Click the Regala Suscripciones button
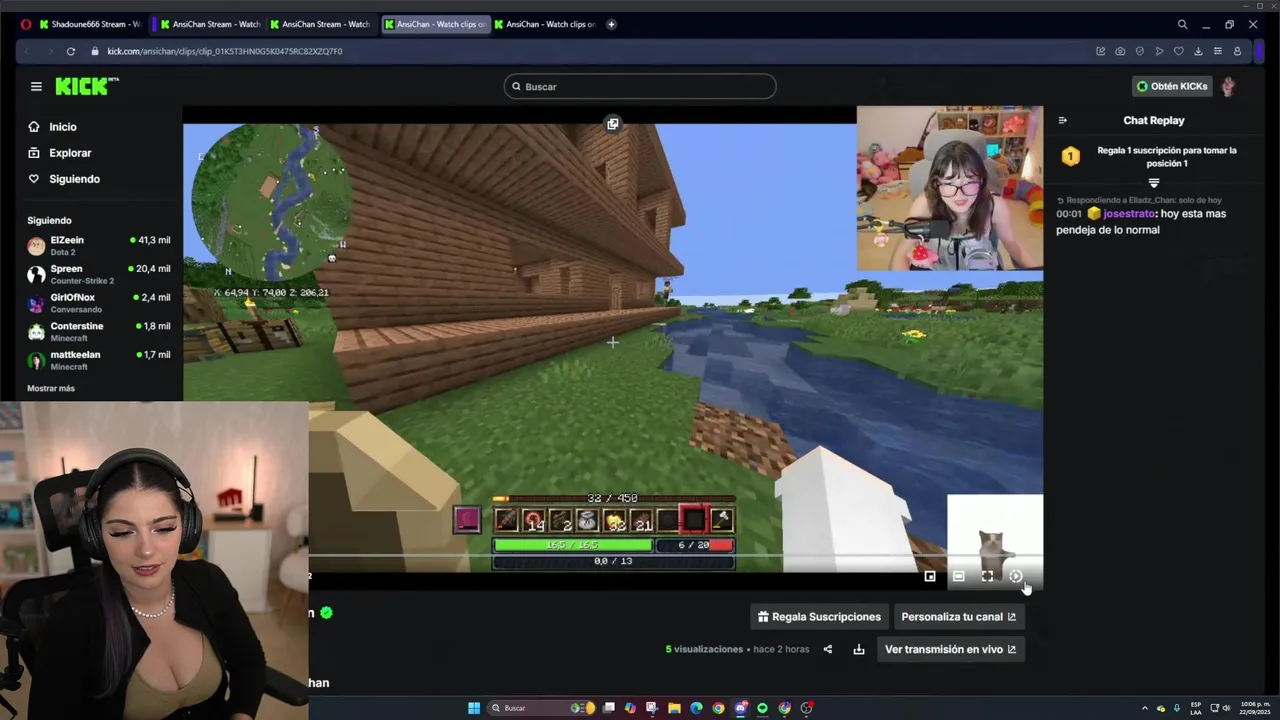 pyautogui.click(x=819, y=617)
